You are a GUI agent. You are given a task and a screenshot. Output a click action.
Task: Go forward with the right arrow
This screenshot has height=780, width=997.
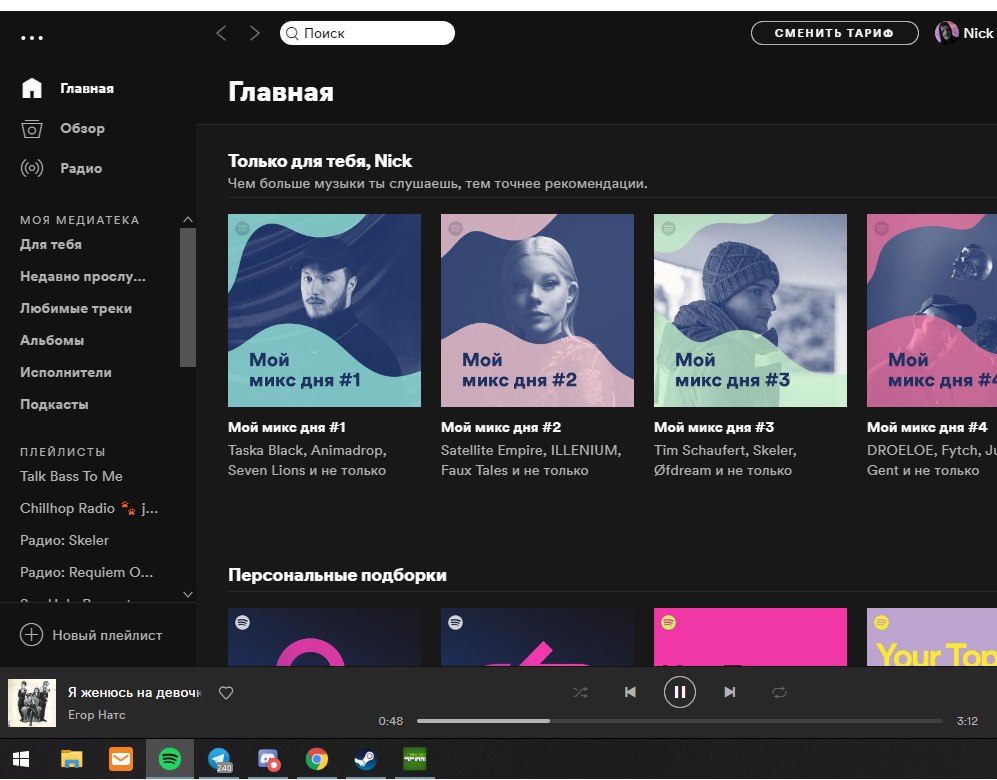[x=255, y=33]
